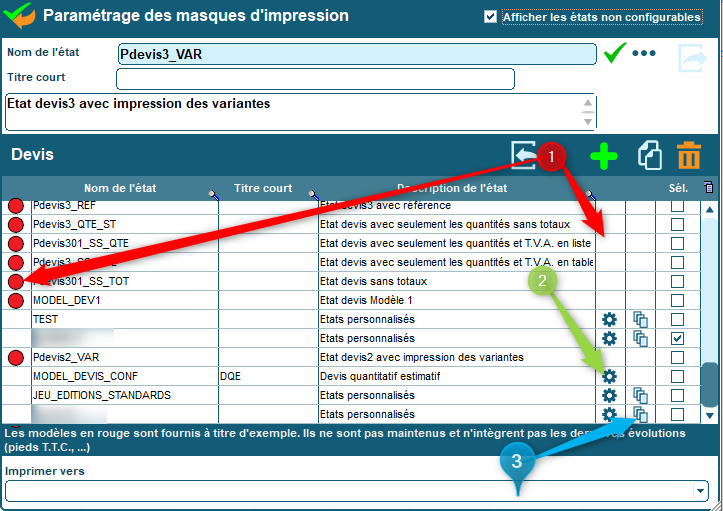Viewport: 723px width, 511px height.
Task: Select the MODEL_DEV1 row name
Action: coord(67,300)
